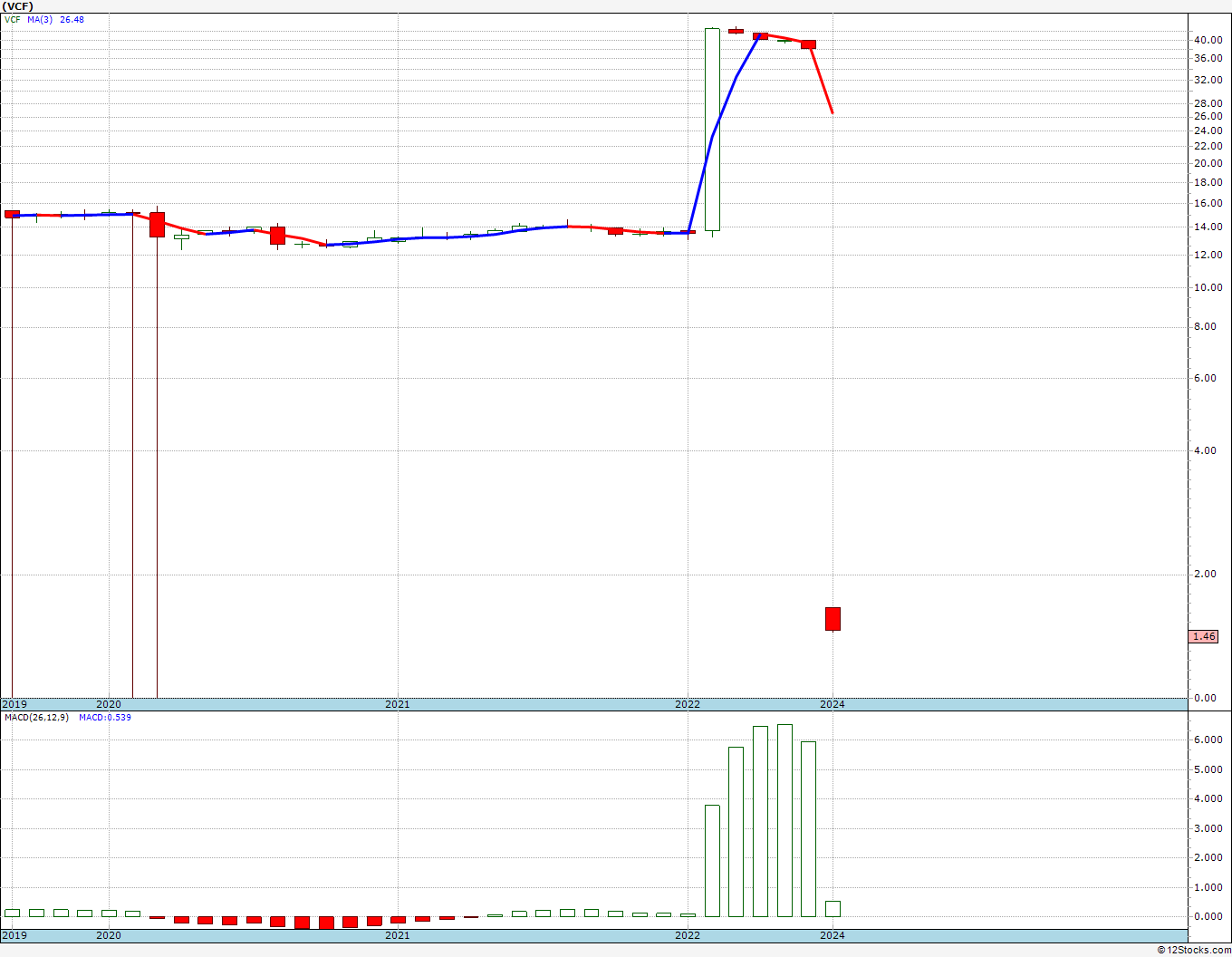Click the red candlestick near 1.46
This screenshot has height=957, width=1232.
tap(833, 619)
